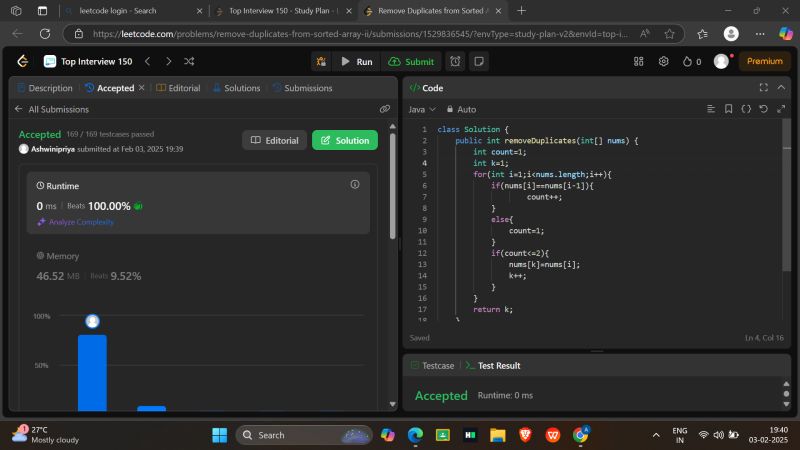Switch to the Submissions tab
Viewport: 800px width, 450px height.
(302, 88)
